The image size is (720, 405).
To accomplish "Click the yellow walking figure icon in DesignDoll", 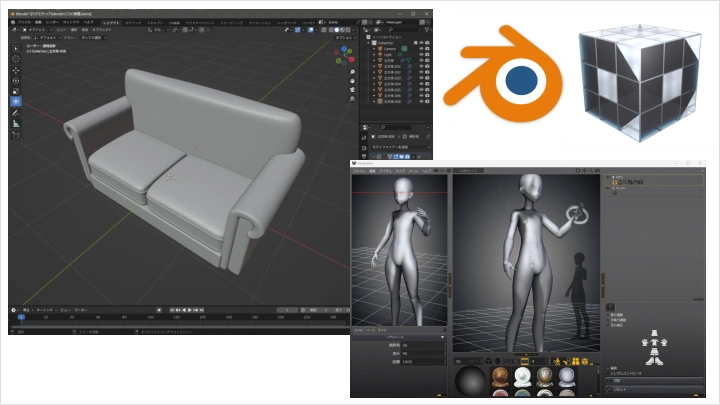I will tap(557, 362).
